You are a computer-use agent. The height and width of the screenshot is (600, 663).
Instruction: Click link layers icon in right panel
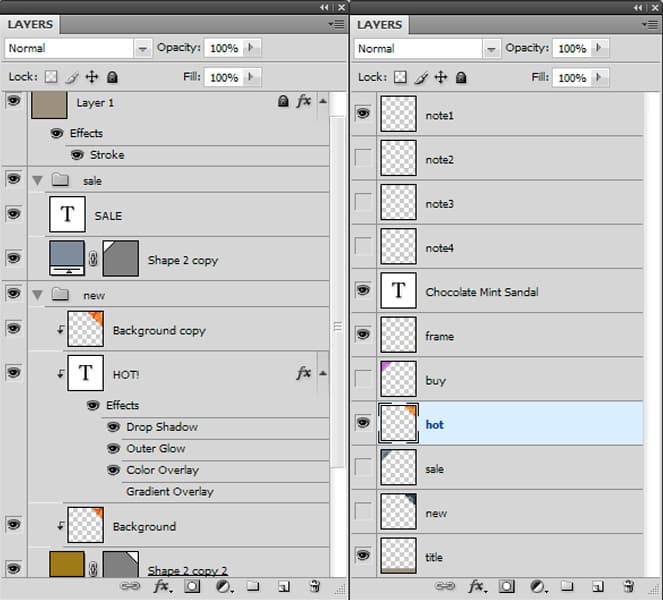444,586
